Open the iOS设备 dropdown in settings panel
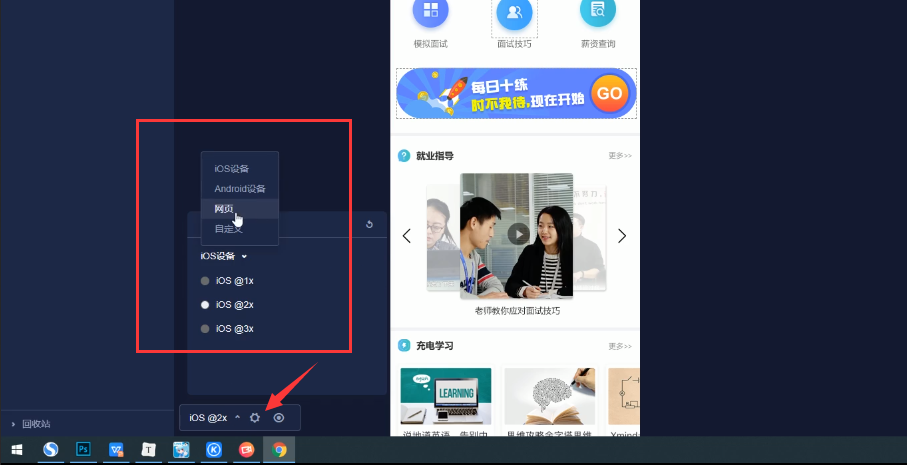The width and height of the screenshot is (907, 465). tap(224, 256)
